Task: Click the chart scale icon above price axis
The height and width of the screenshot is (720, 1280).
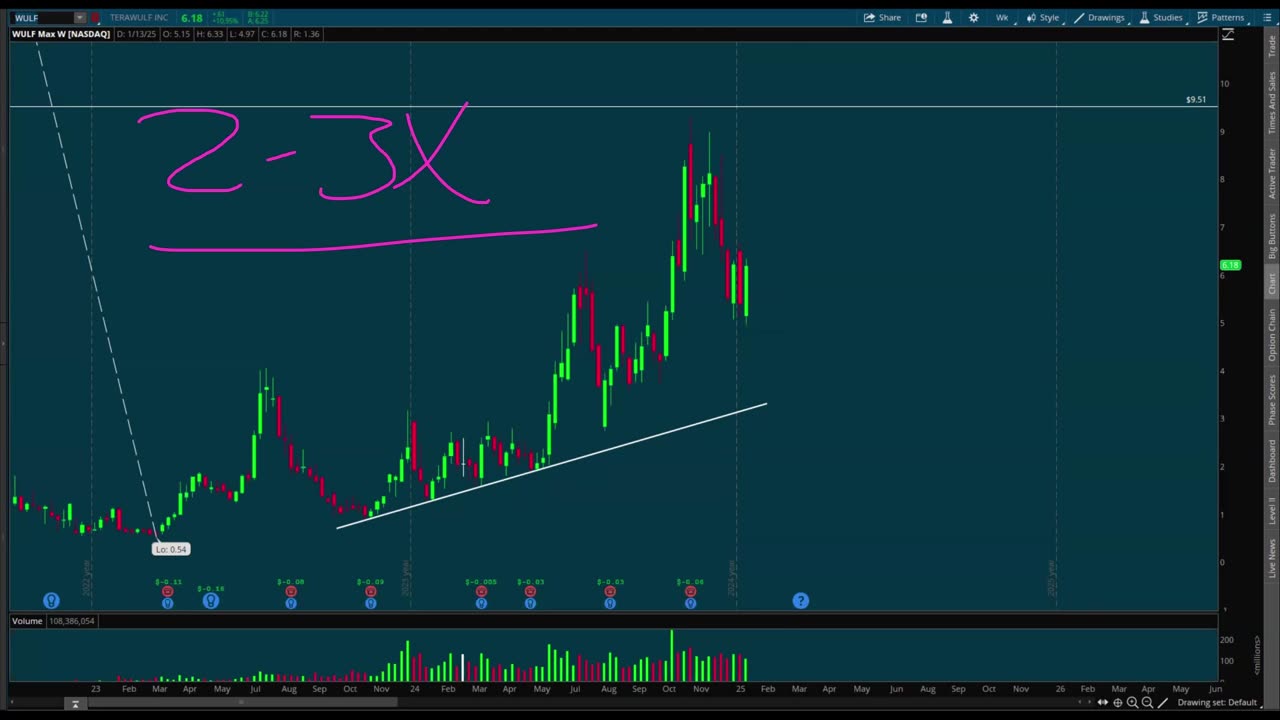Action: (1228, 35)
